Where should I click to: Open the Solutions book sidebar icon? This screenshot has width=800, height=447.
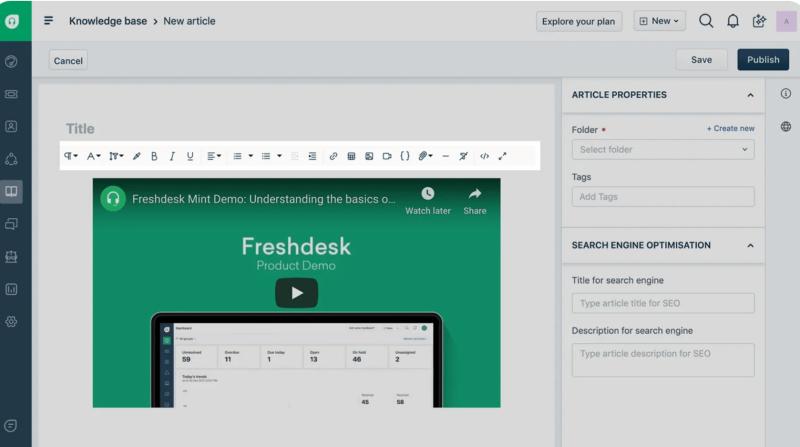pyautogui.click(x=11, y=191)
